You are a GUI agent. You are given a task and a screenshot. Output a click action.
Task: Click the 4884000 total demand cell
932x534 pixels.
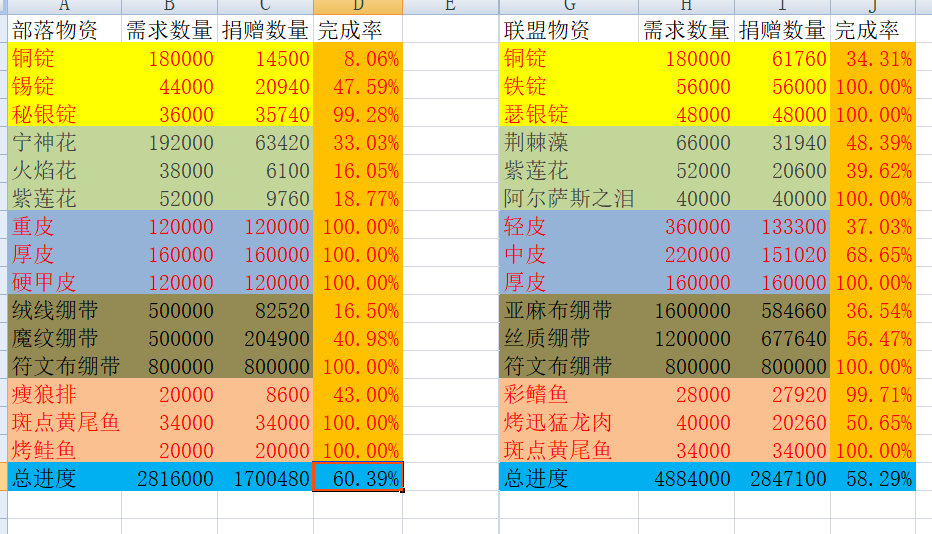pos(685,478)
